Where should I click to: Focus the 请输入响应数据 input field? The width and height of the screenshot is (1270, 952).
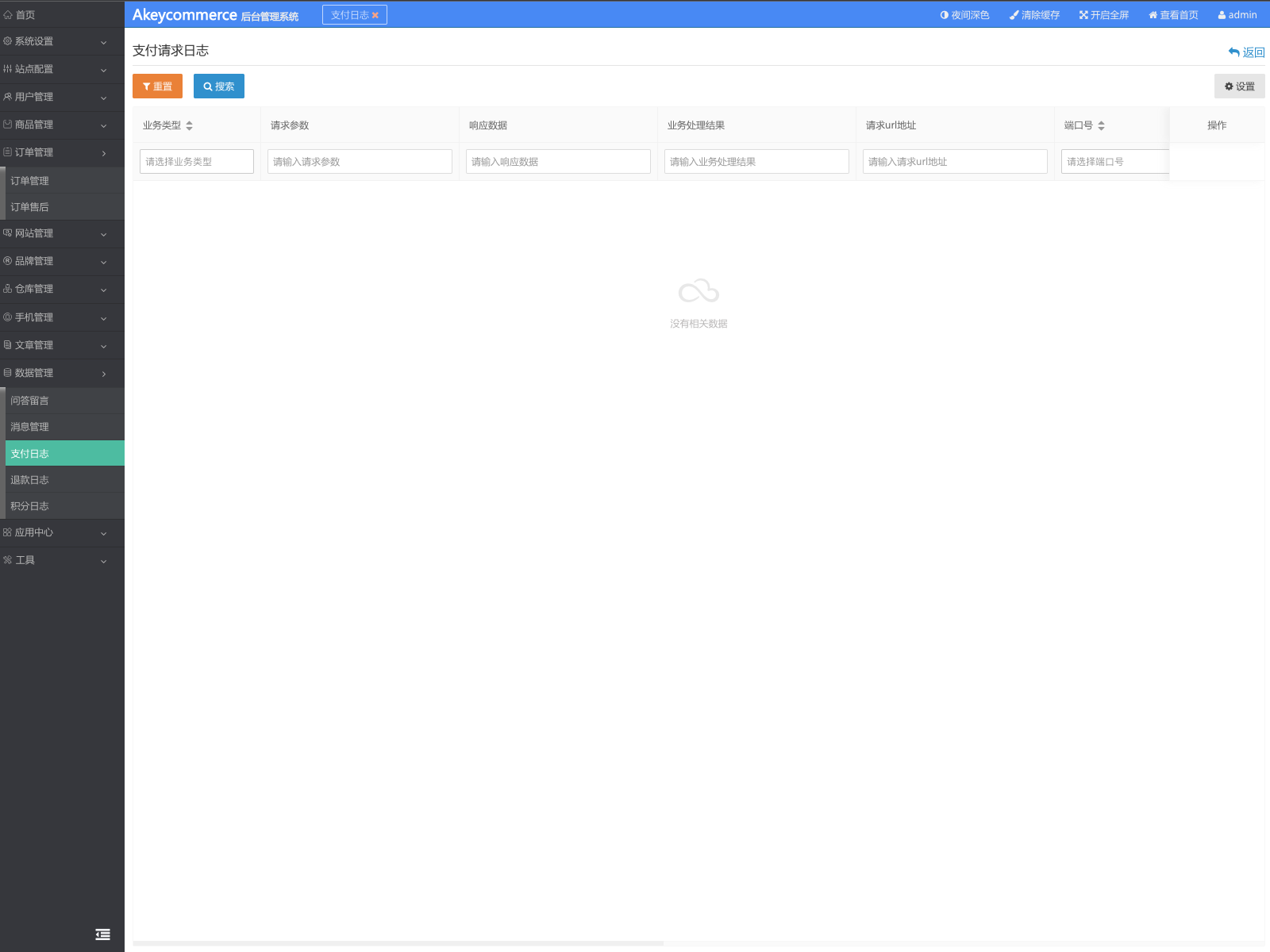pyautogui.click(x=558, y=162)
